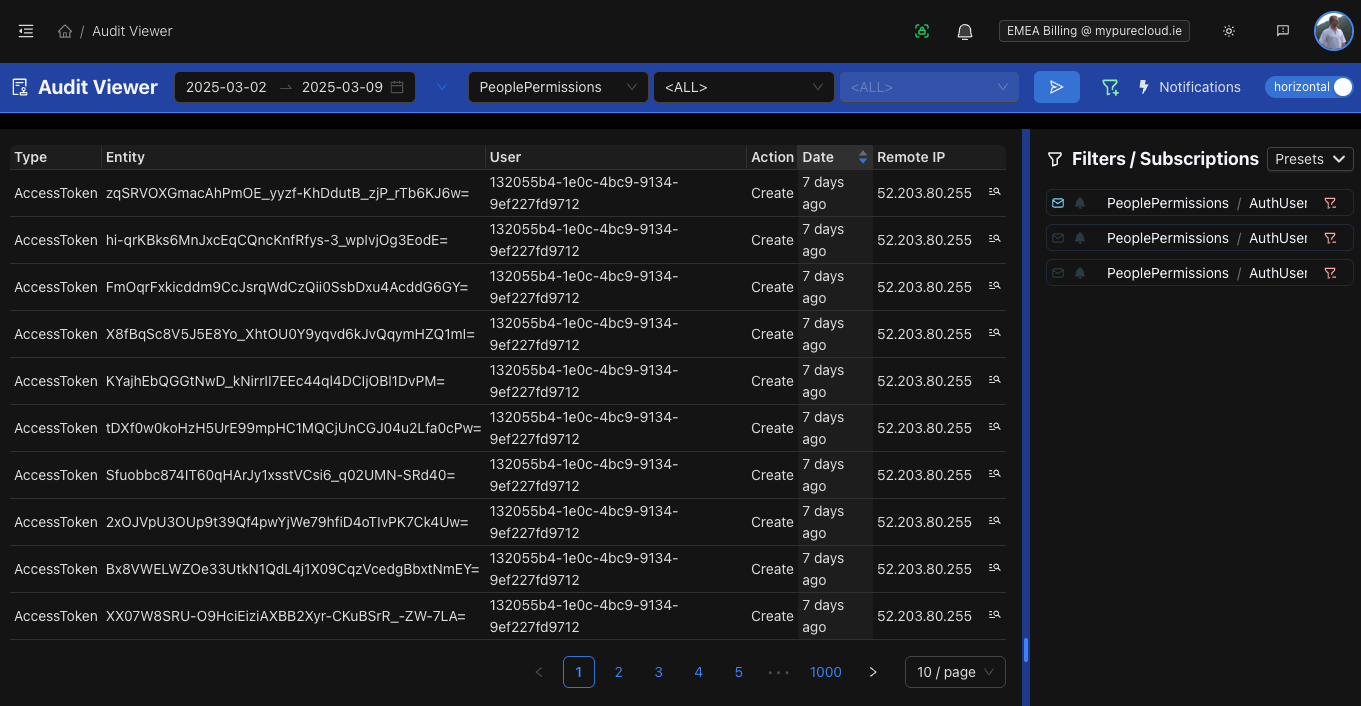Viewport: 1361px width, 706px height.
Task: Go to next results page arrow
Action: pos(873,672)
